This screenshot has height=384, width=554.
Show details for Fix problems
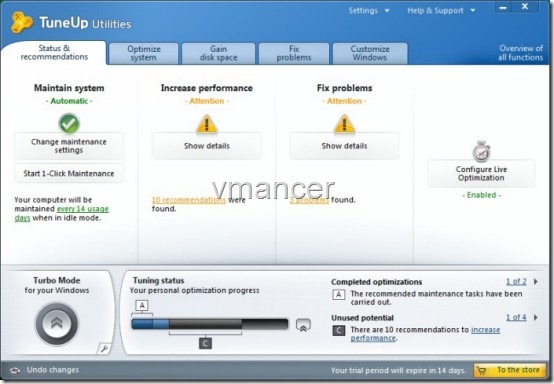pos(344,146)
